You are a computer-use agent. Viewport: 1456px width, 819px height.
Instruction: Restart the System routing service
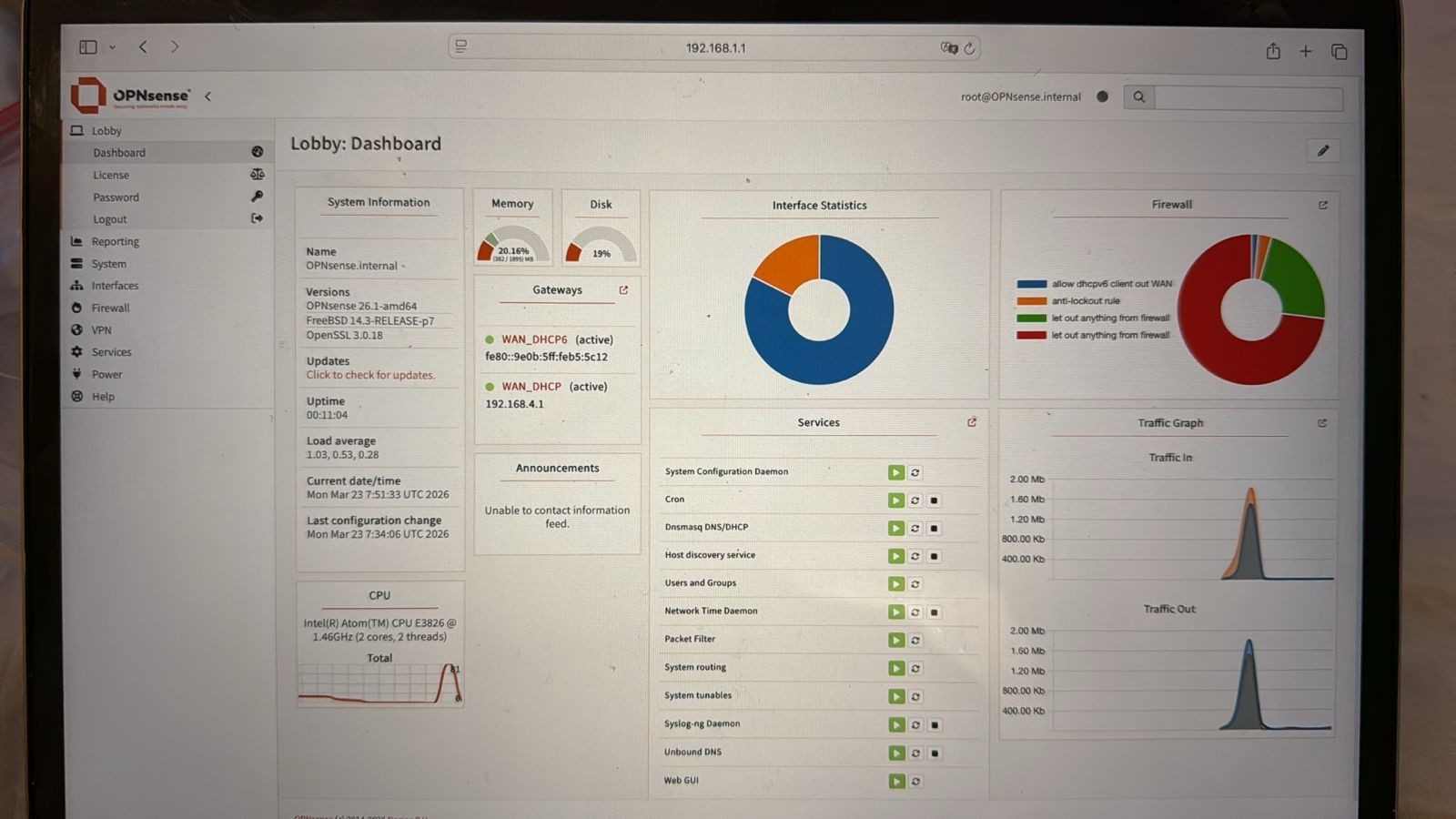(x=915, y=669)
